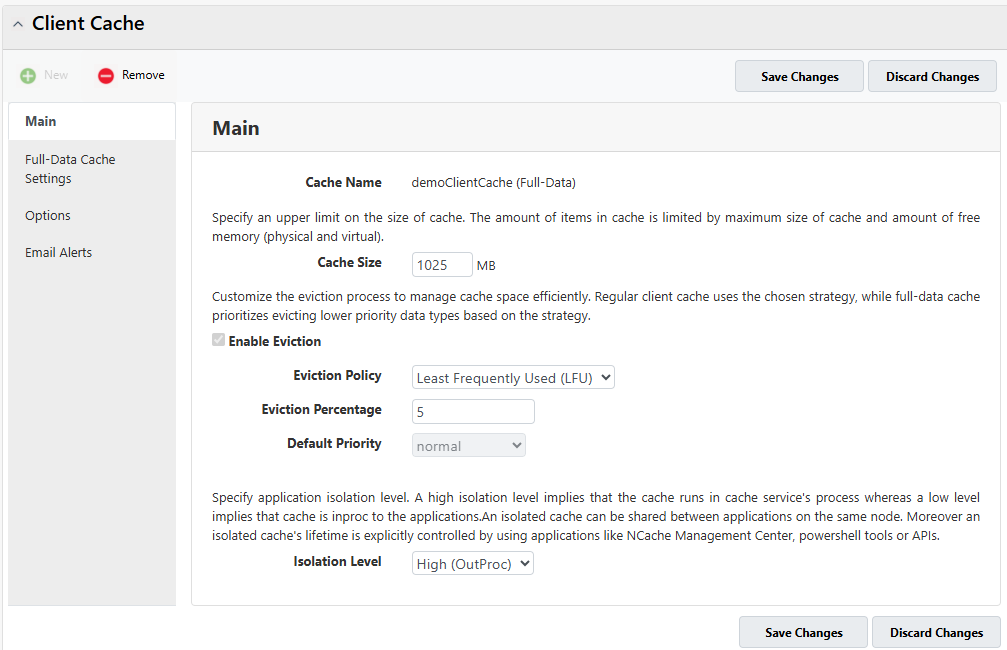The image size is (1007, 650).
Task: Click the top Save Changes button
Action: [x=800, y=76]
